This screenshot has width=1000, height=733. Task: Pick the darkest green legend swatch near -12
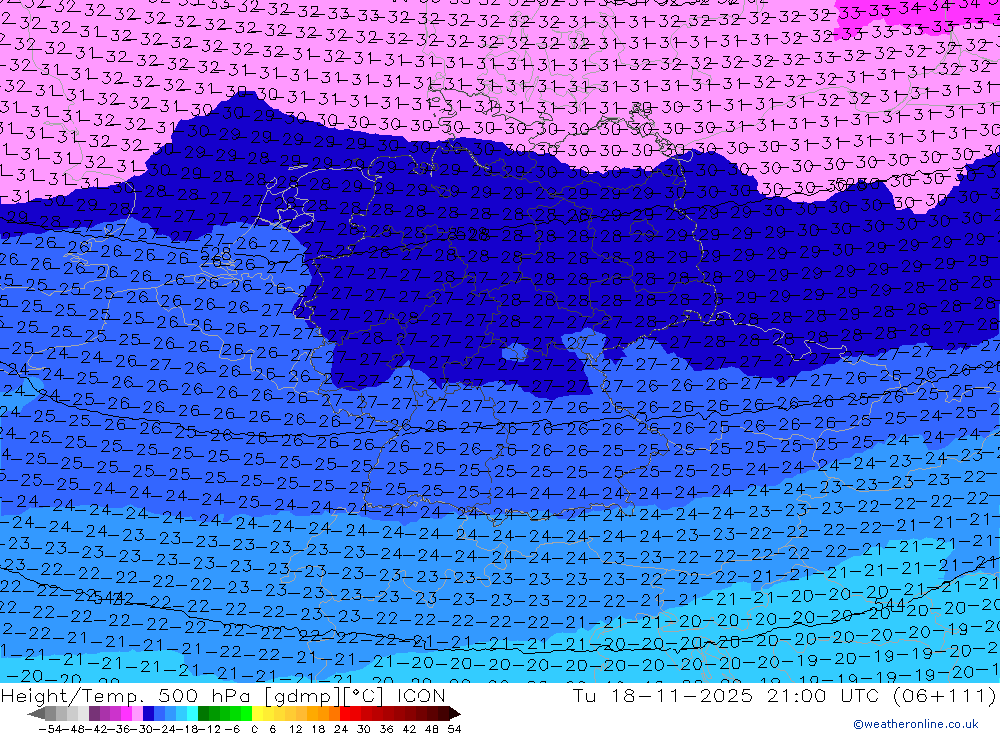[x=203, y=714]
